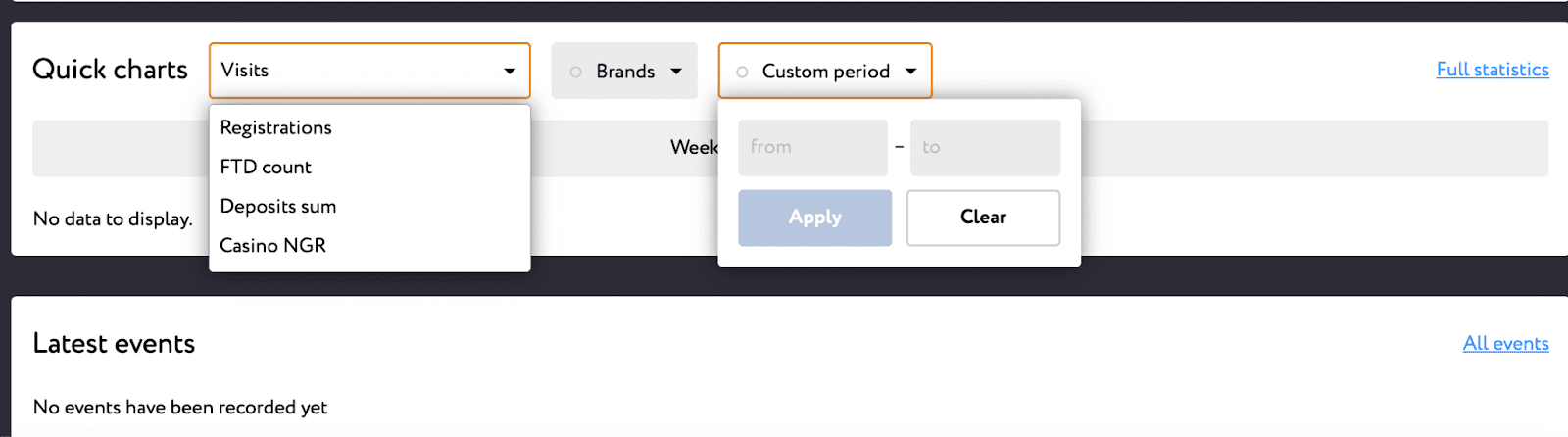Expand the Visits dropdown arrow
This screenshot has width=1568, height=437.
click(510, 71)
